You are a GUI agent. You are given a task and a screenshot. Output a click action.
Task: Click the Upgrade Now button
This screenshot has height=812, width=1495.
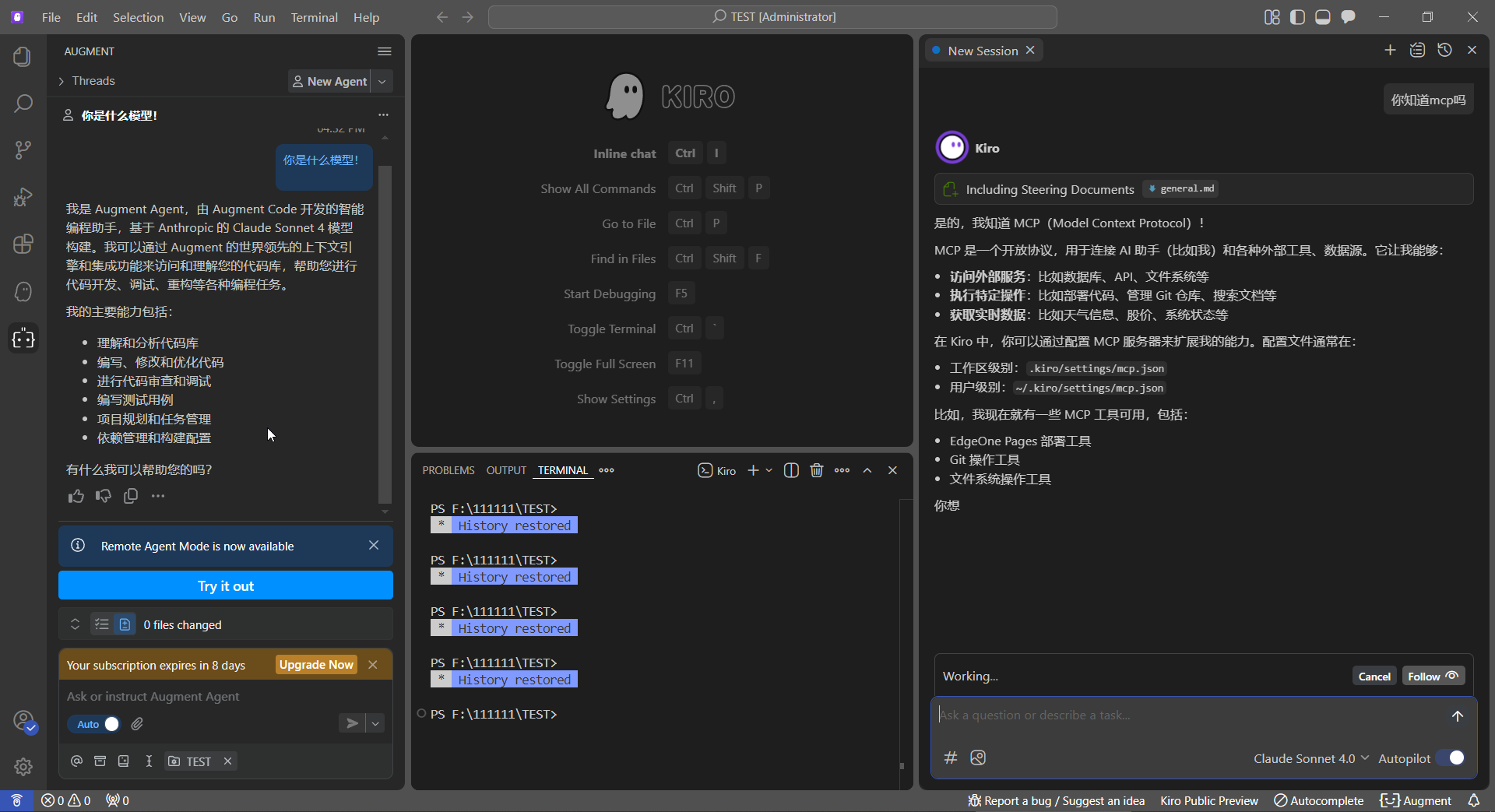point(316,664)
